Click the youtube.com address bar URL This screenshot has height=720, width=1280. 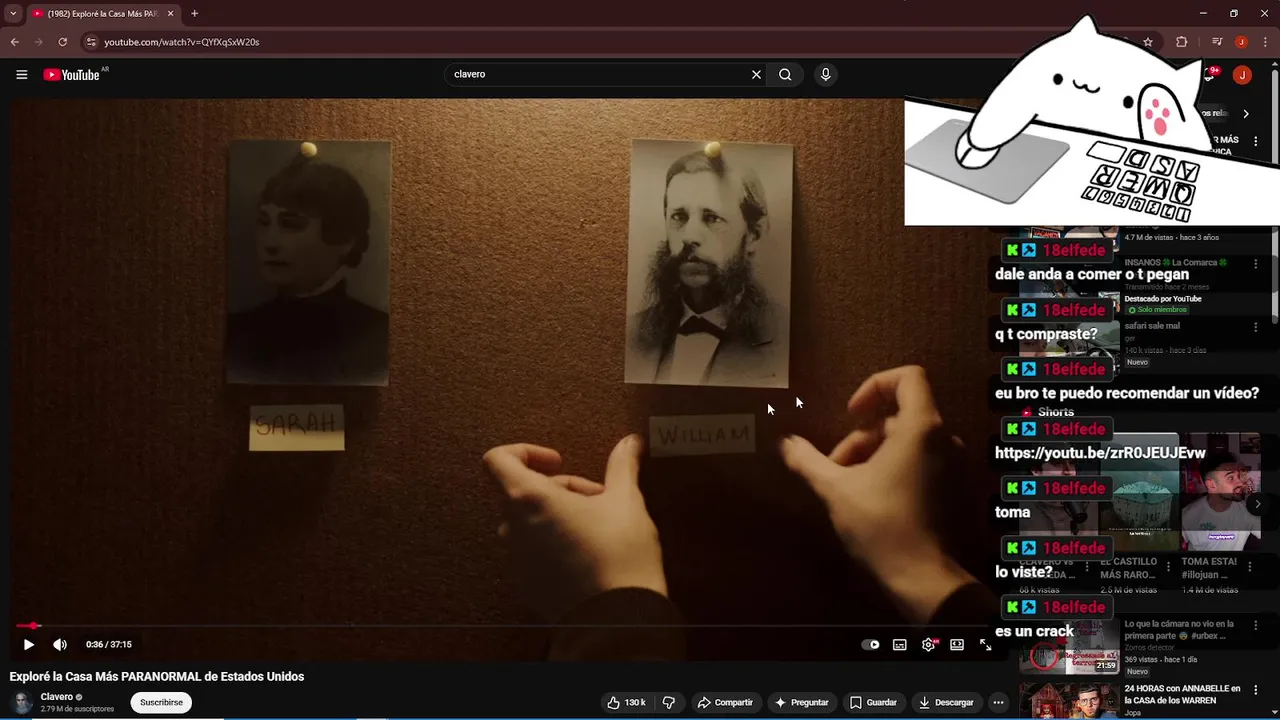[x=182, y=42]
